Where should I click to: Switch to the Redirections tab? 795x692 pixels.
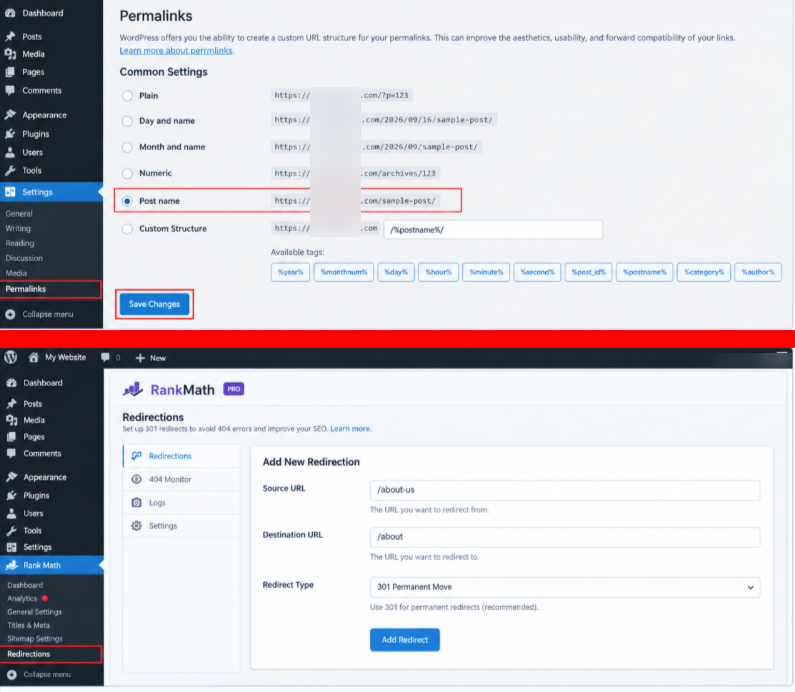182,456
